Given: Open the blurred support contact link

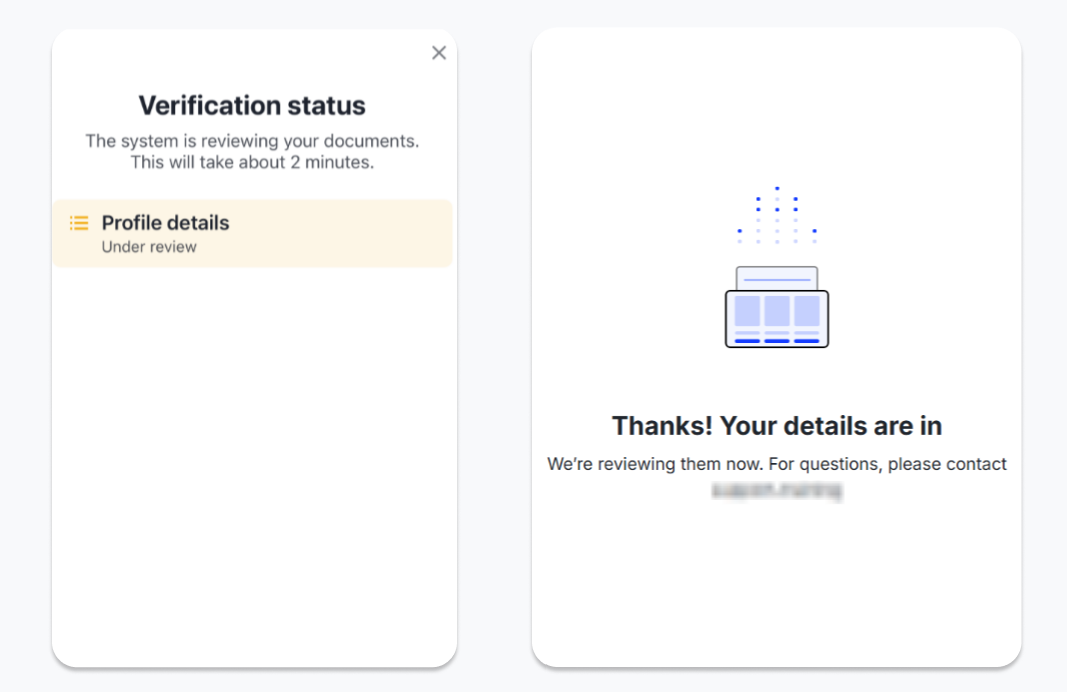Looking at the screenshot, I should [x=777, y=491].
